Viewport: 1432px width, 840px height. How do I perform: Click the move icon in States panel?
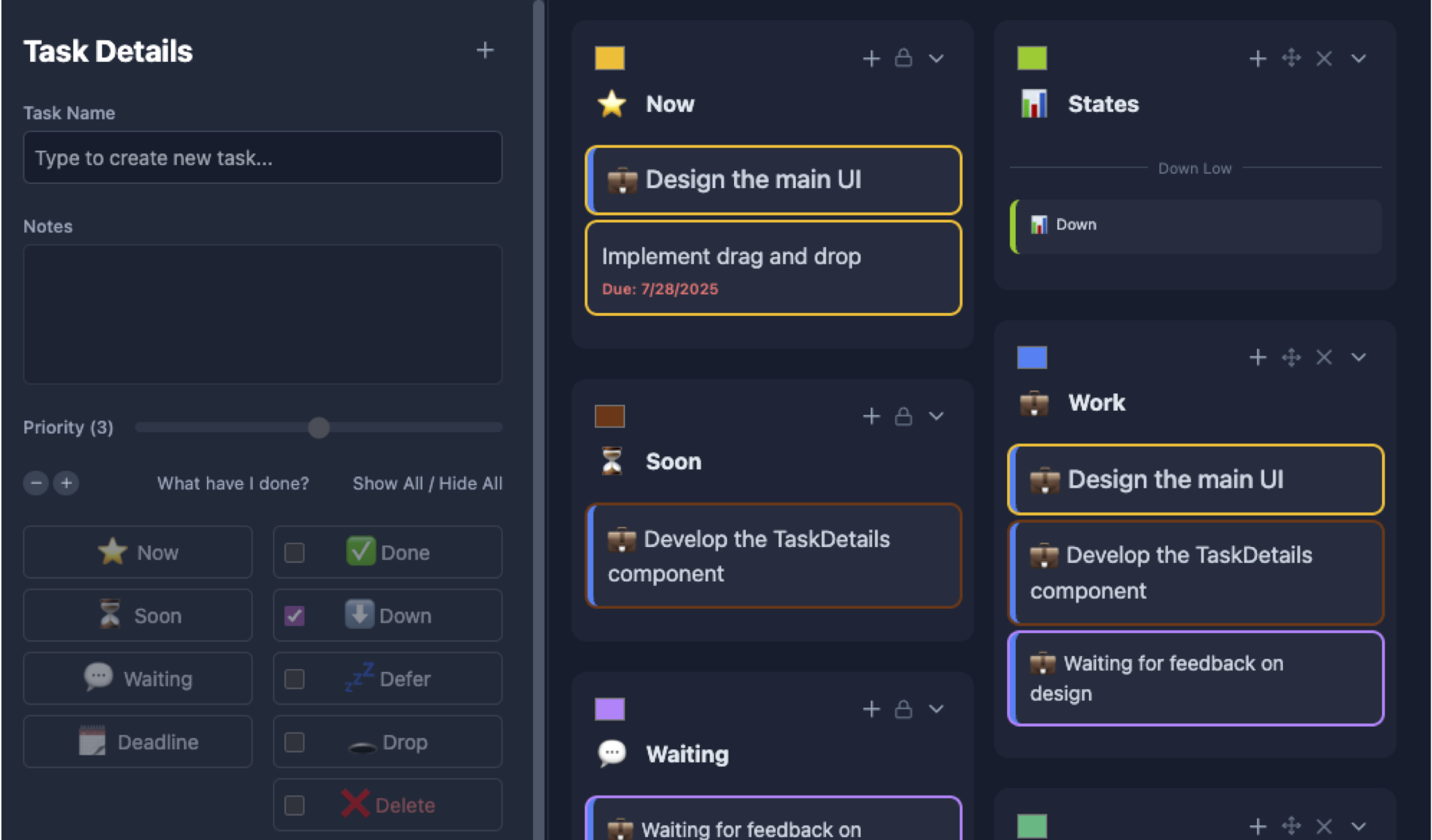point(1290,58)
